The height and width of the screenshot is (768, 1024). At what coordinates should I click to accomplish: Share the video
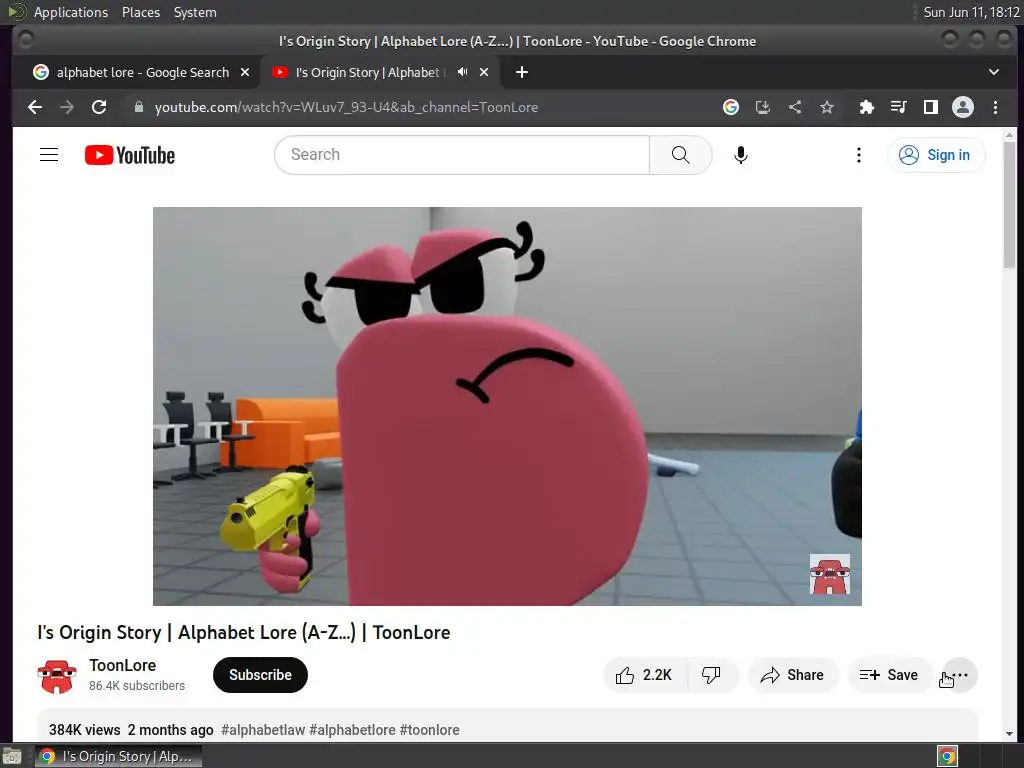point(793,675)
